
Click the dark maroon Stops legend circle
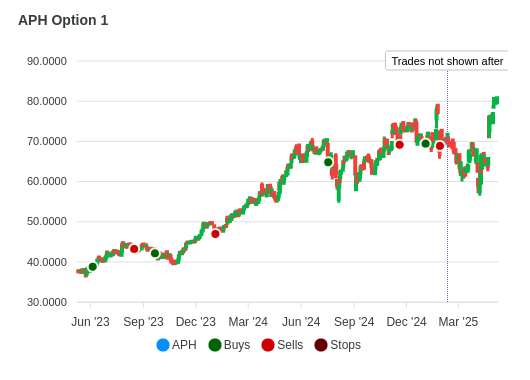[321, 345]
